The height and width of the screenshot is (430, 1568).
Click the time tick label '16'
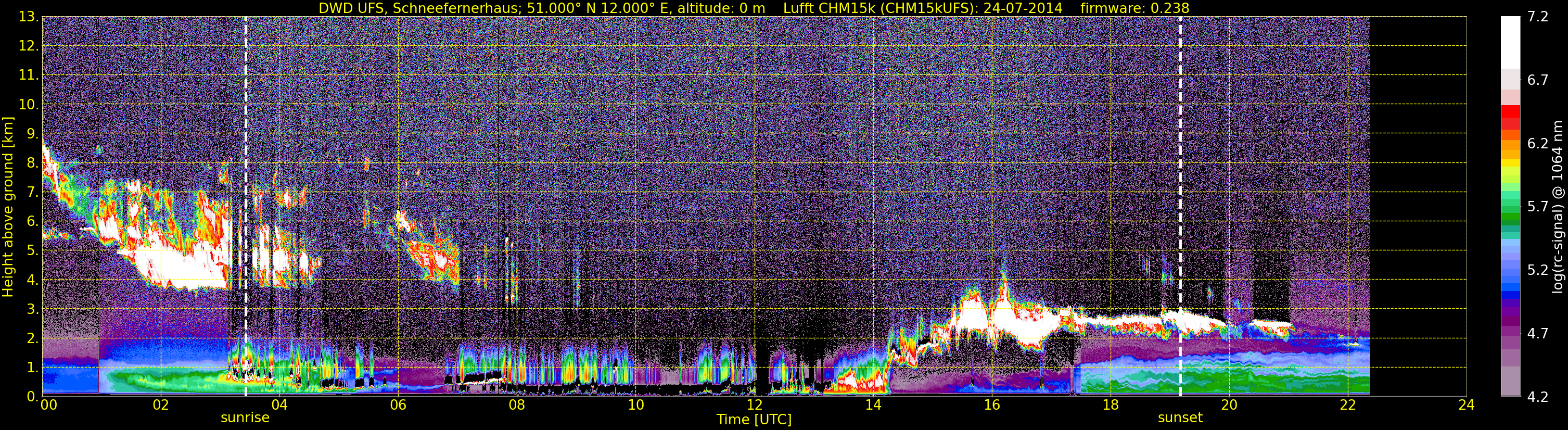point(991,405)
